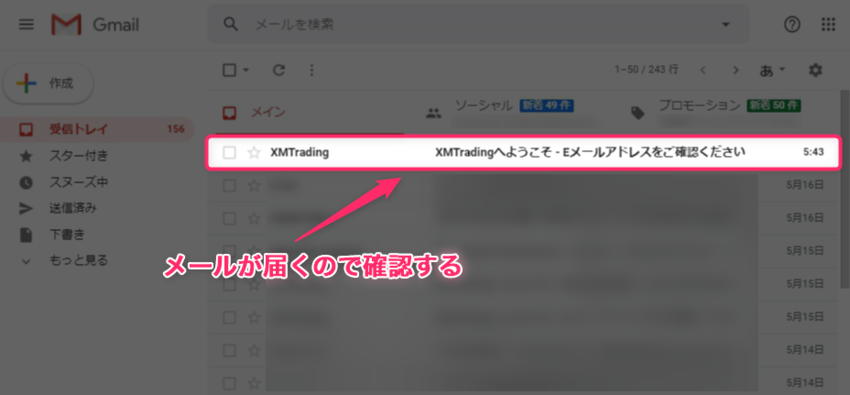The height and width of the screenshot is (395, 850).
Task: Tick the XMTrading email checkbox
Action: [x=229, y=153]
